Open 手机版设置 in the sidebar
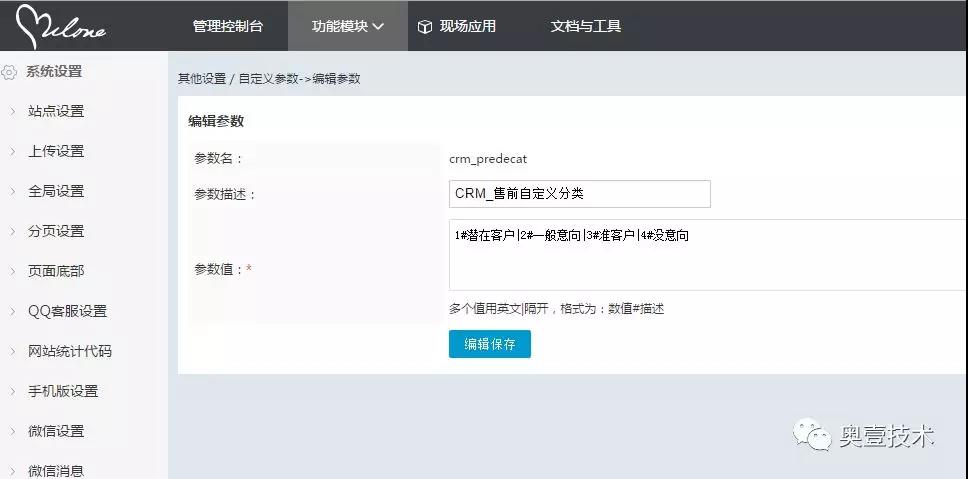 (x=63, y=391)
